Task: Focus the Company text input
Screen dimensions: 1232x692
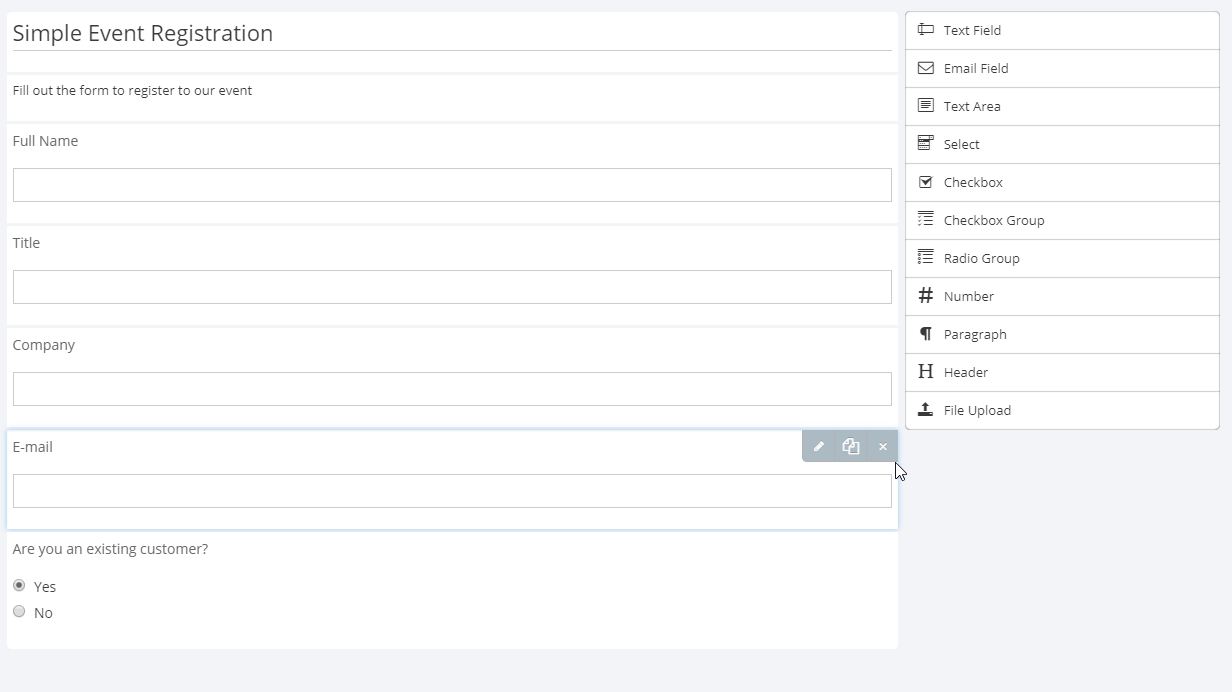Action: pyautogui.click(x=452, y=389)
